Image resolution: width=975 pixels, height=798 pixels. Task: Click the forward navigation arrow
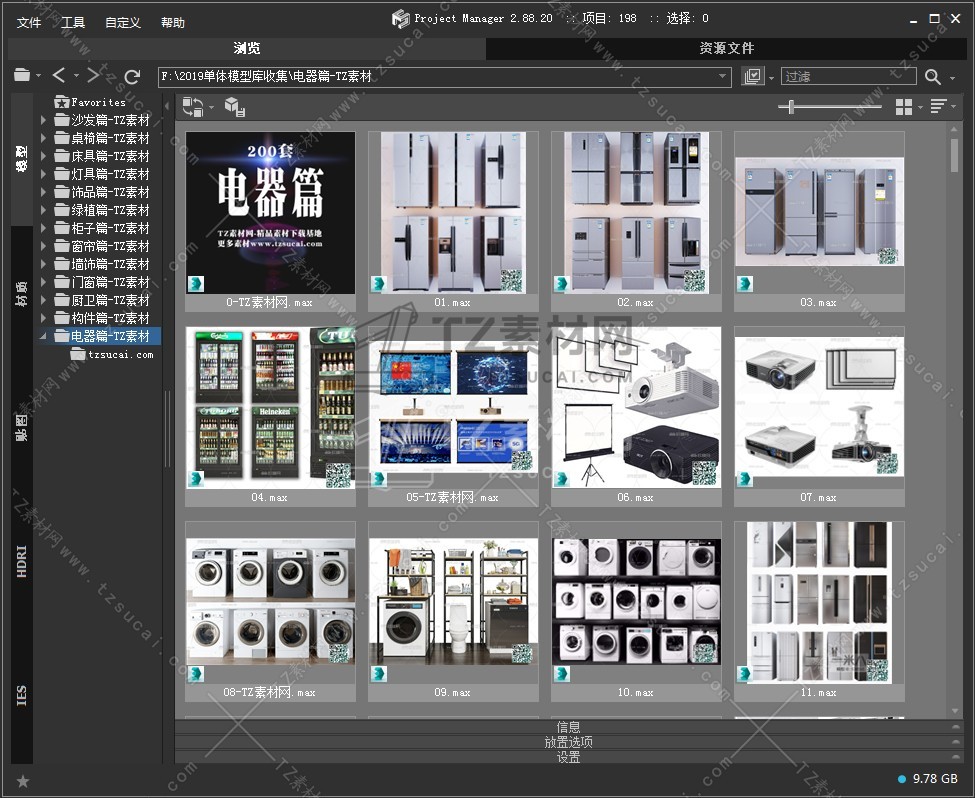tap(93, 76)
